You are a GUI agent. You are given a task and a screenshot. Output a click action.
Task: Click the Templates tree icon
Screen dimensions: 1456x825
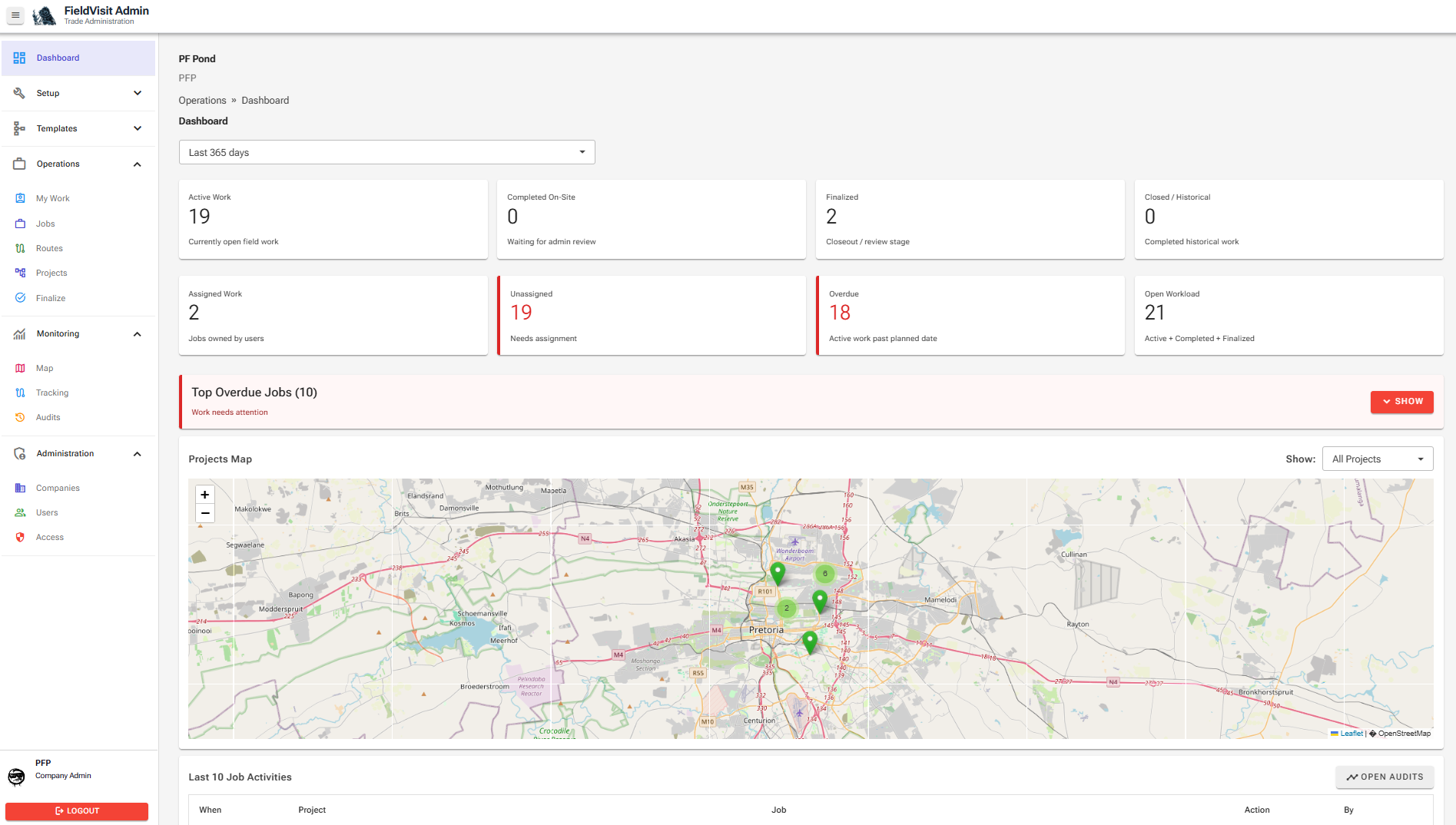pyautogui.click(x=19, y=128)
